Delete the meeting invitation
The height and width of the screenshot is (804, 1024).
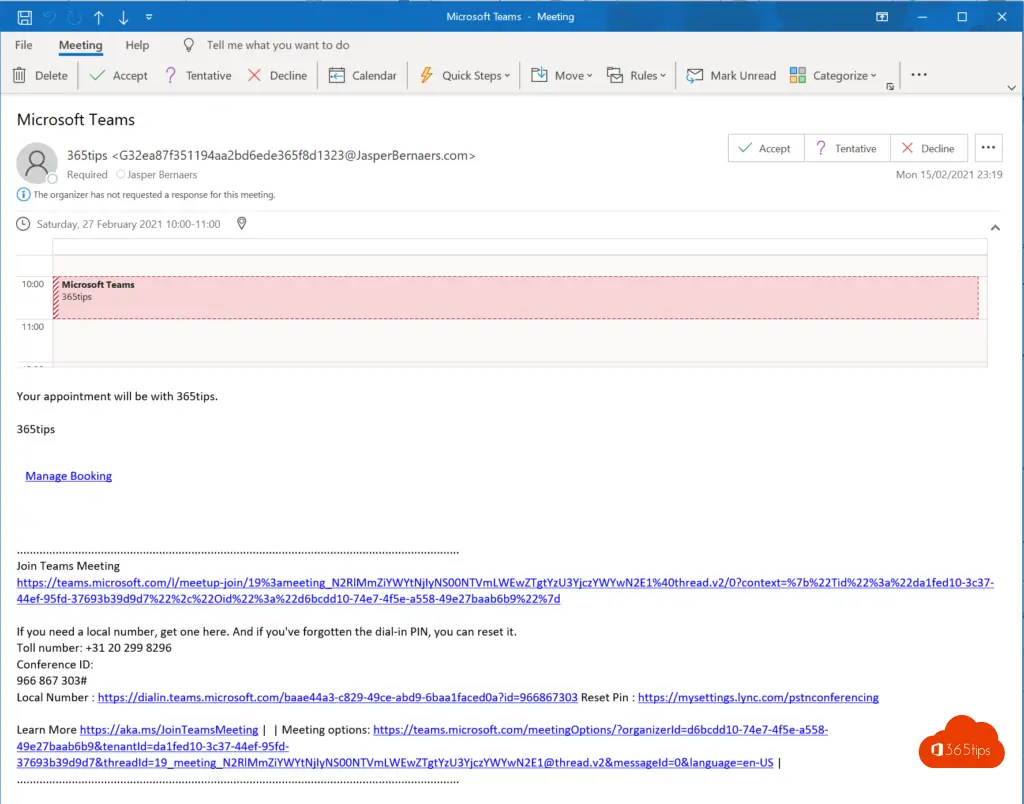pos(40,75)
